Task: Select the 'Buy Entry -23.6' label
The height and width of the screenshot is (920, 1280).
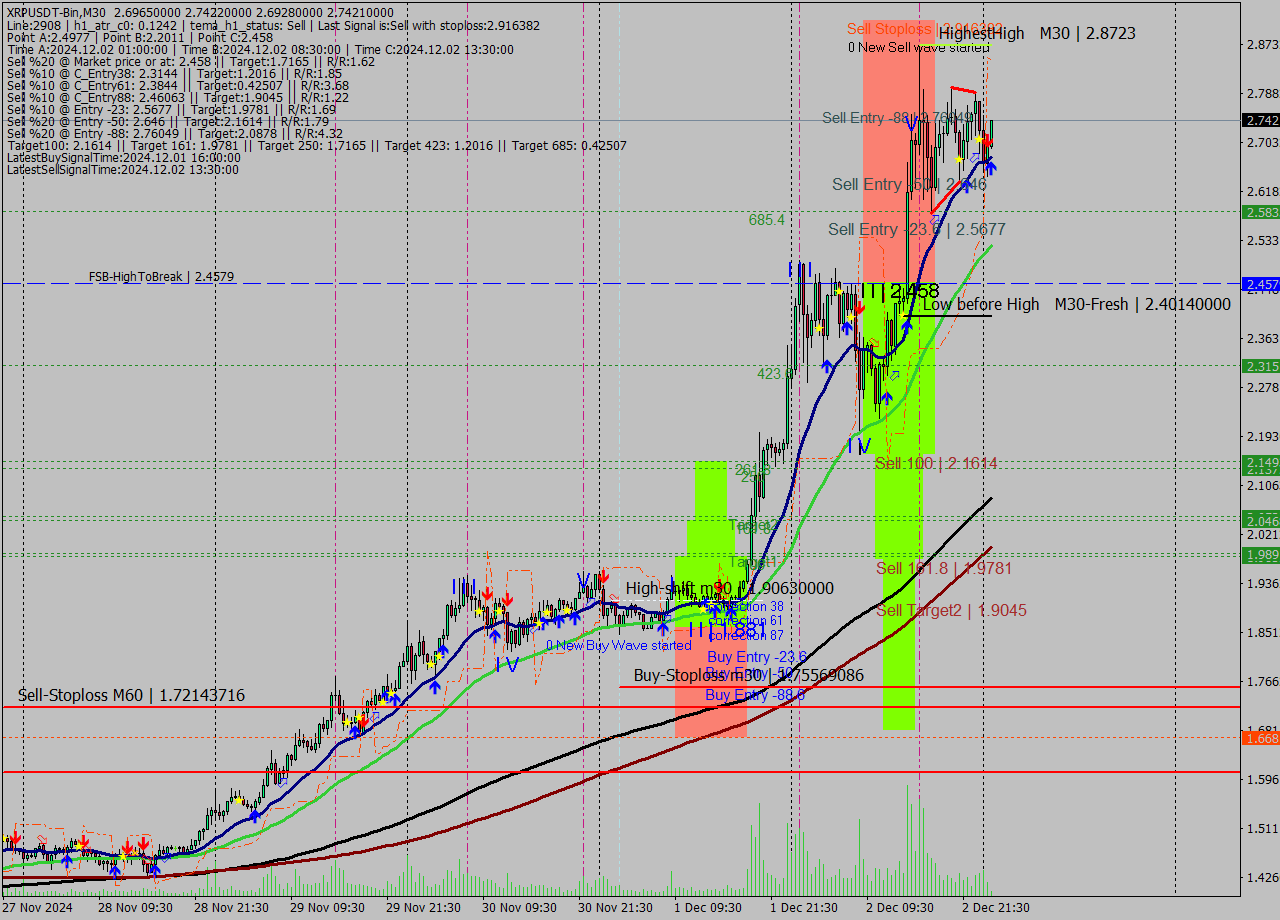Action: click(756, 656)
